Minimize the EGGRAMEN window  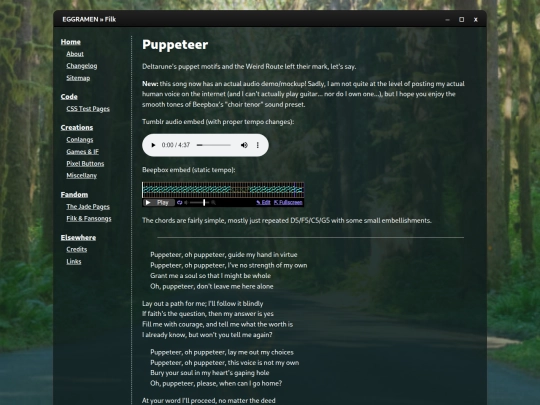tap(447, 20)
